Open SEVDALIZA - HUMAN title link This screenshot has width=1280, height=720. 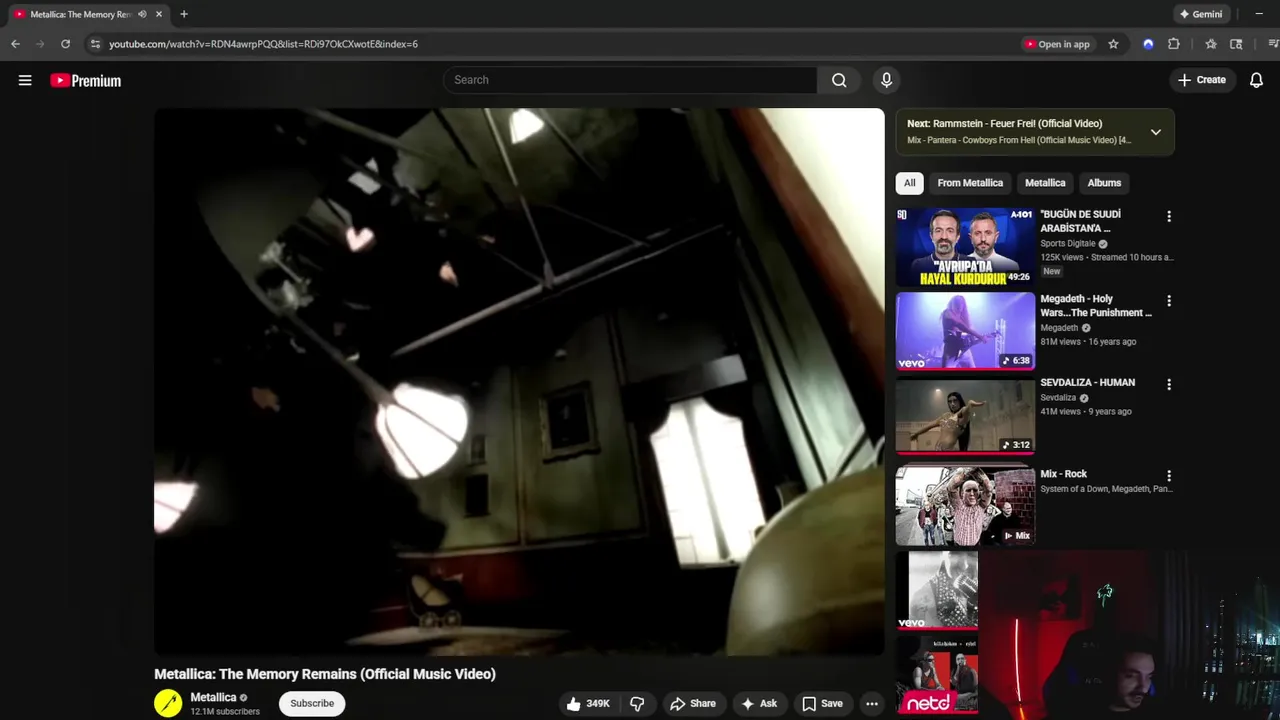click(1088, 382)
